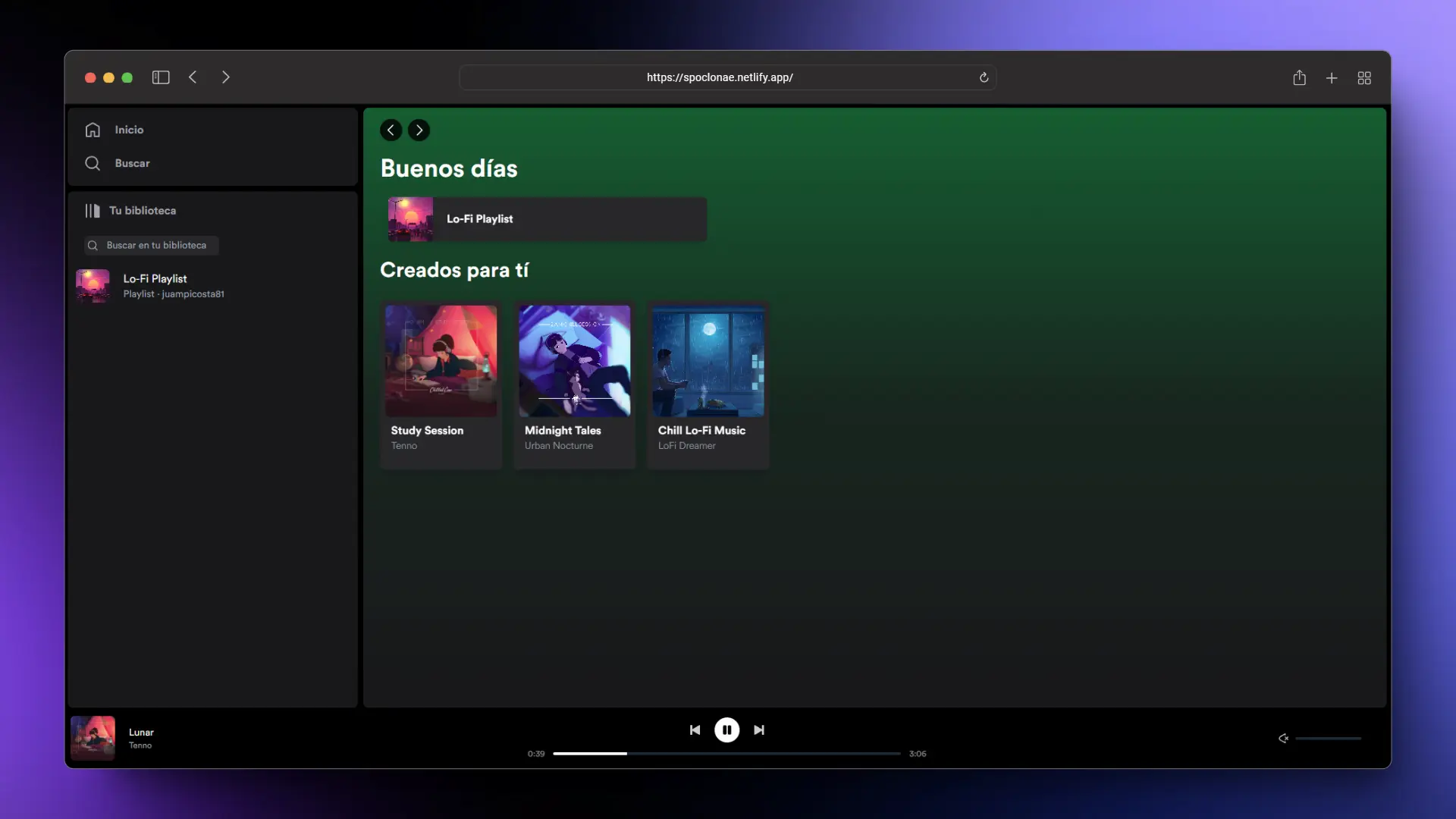Viewport: 1456px width, 819px height.
Task: Open the Study Session album card
Action: coord(441,384)
